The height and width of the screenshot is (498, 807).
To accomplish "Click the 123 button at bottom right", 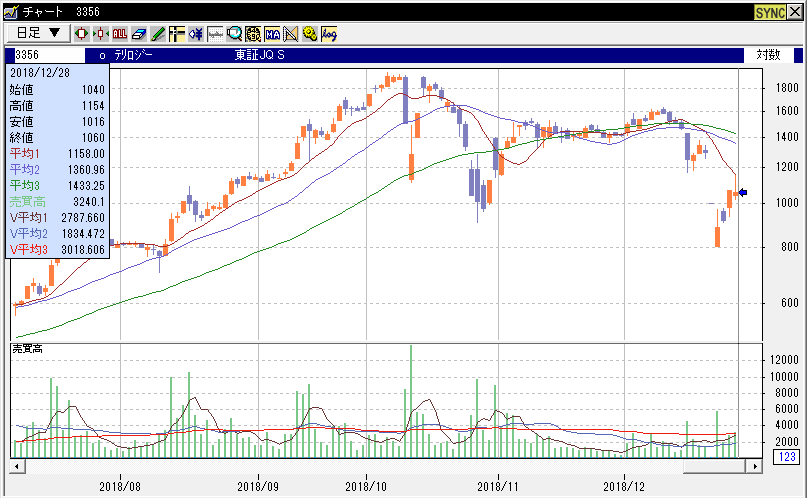I will click(784, 457).
